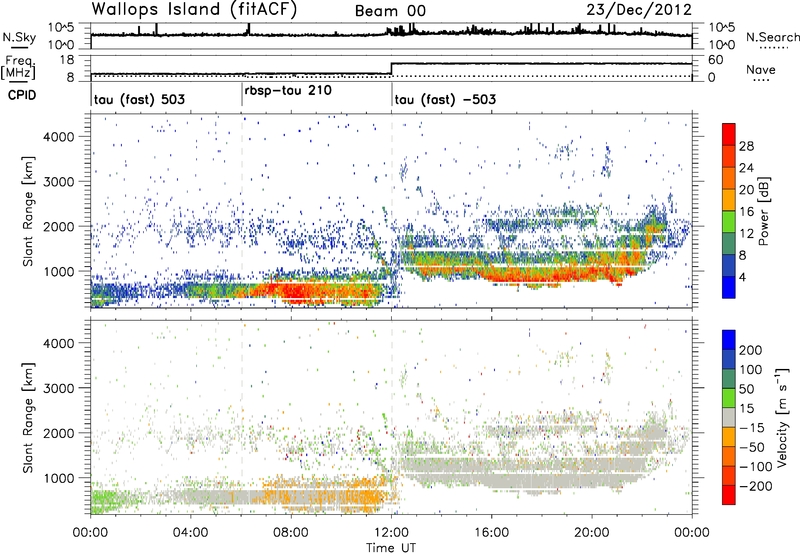Click the frequency step-up at 12:00
The height and width of the screenshot is (554, 800).
(x=391, y=69)
